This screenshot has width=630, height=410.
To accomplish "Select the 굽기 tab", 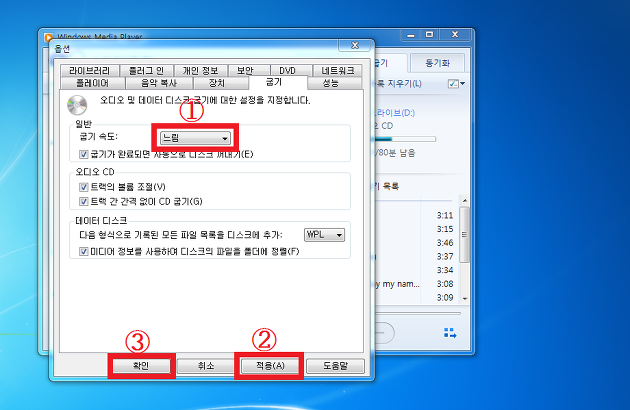I will (x=278, y=82).
